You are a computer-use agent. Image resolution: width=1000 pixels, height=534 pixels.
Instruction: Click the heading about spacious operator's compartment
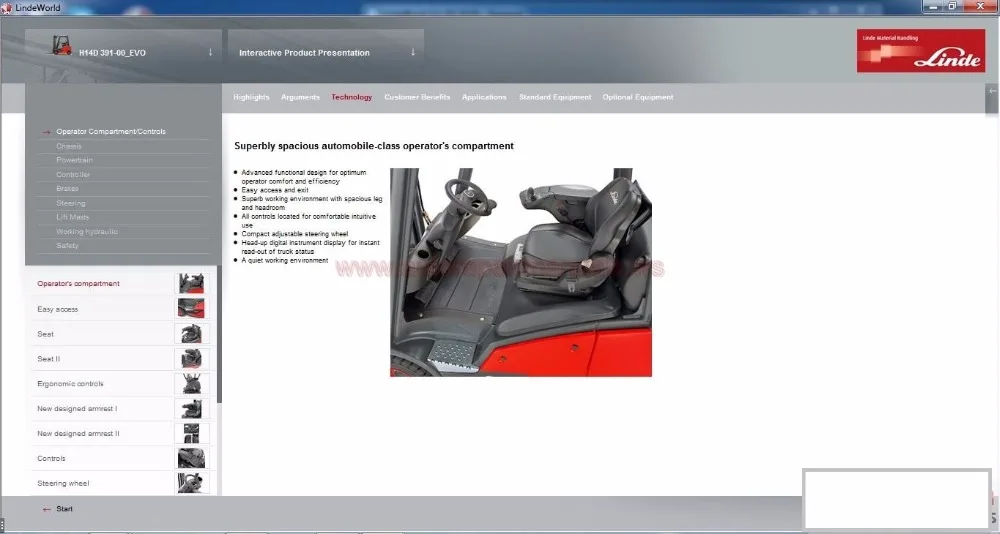(374, 145)
